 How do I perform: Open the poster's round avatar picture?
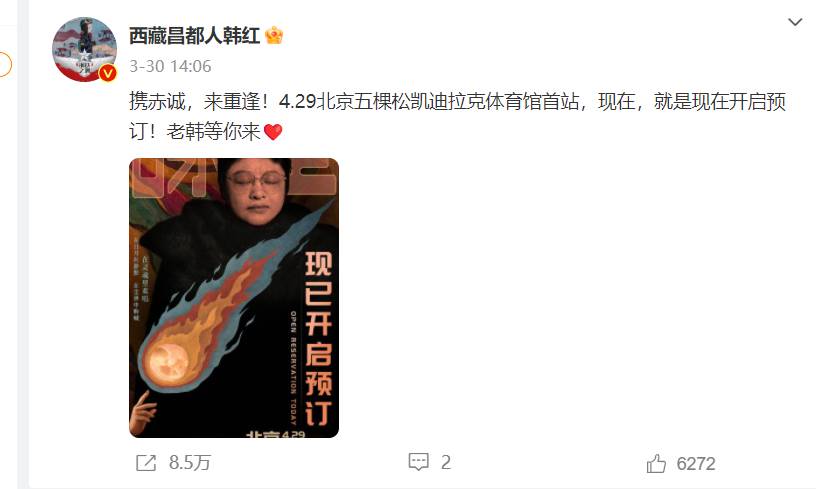point(84,49)
